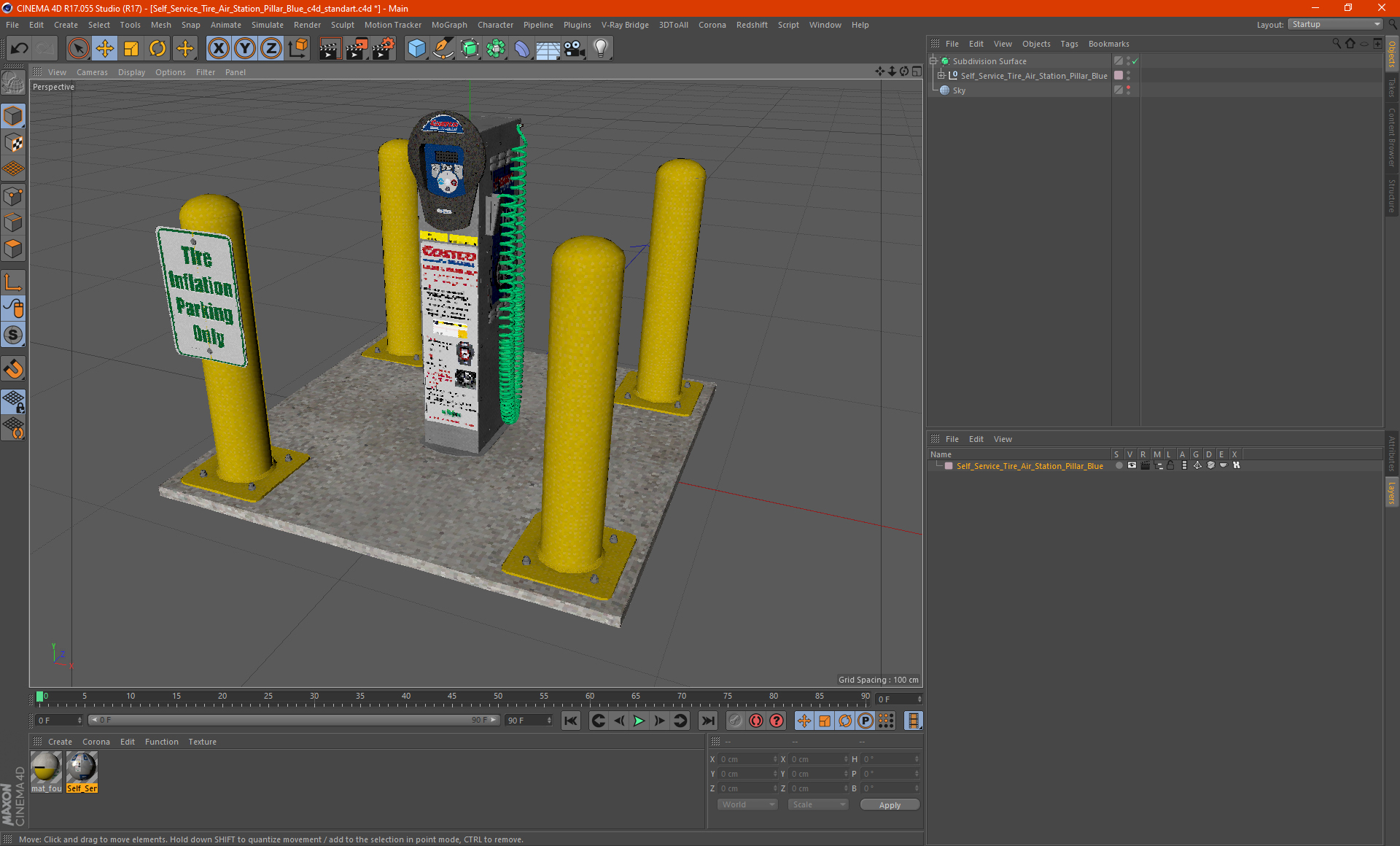This screenshot has height=846, width=1400.
Task: Click the pink layer swatch of Self_Service object
Action: click(1119, 75)
